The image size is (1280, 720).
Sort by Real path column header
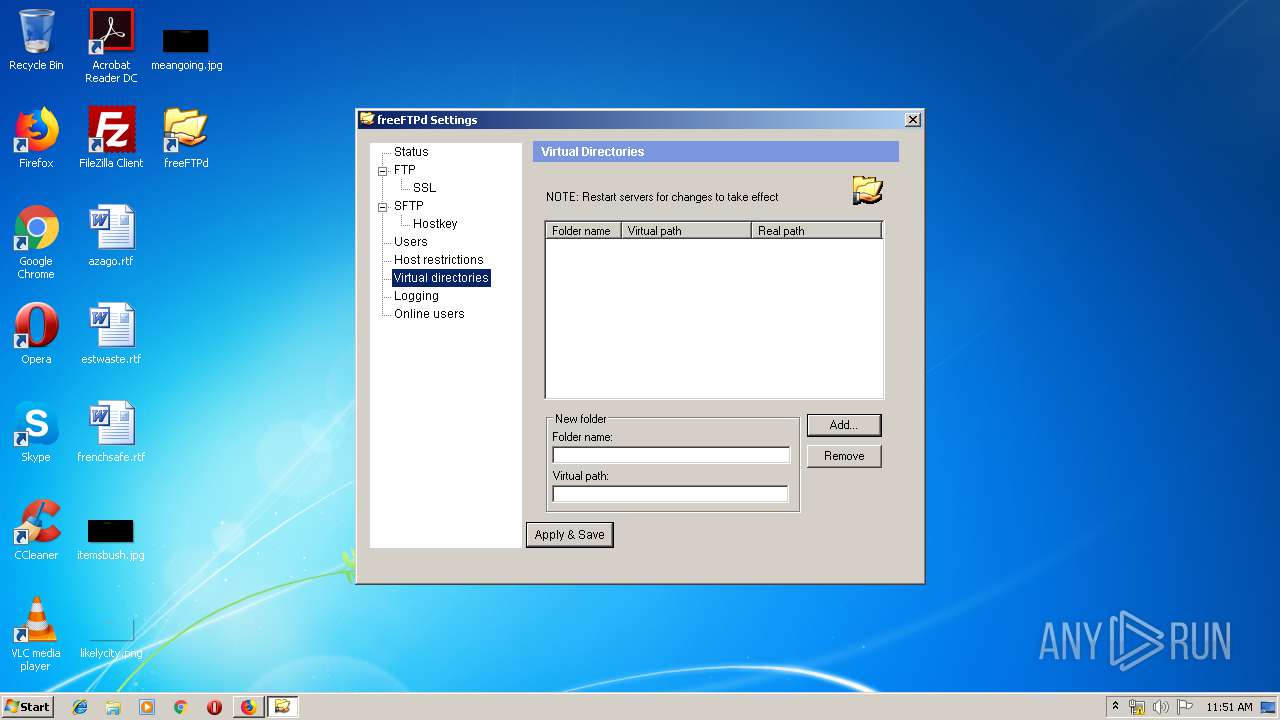817,231
